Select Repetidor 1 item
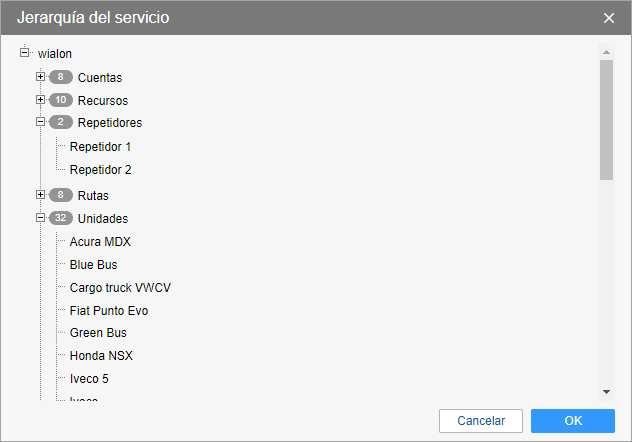 [100, 147]
